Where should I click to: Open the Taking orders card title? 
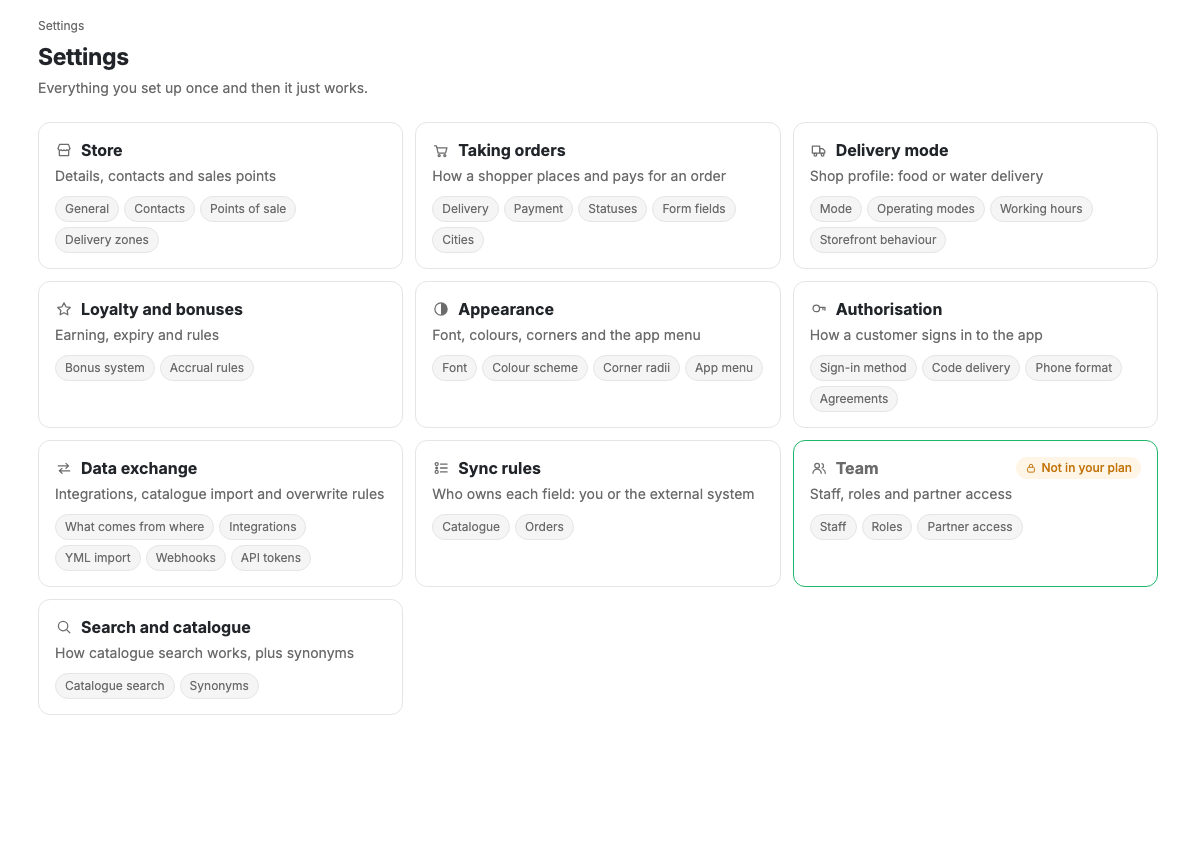click(x=512, y=150)
